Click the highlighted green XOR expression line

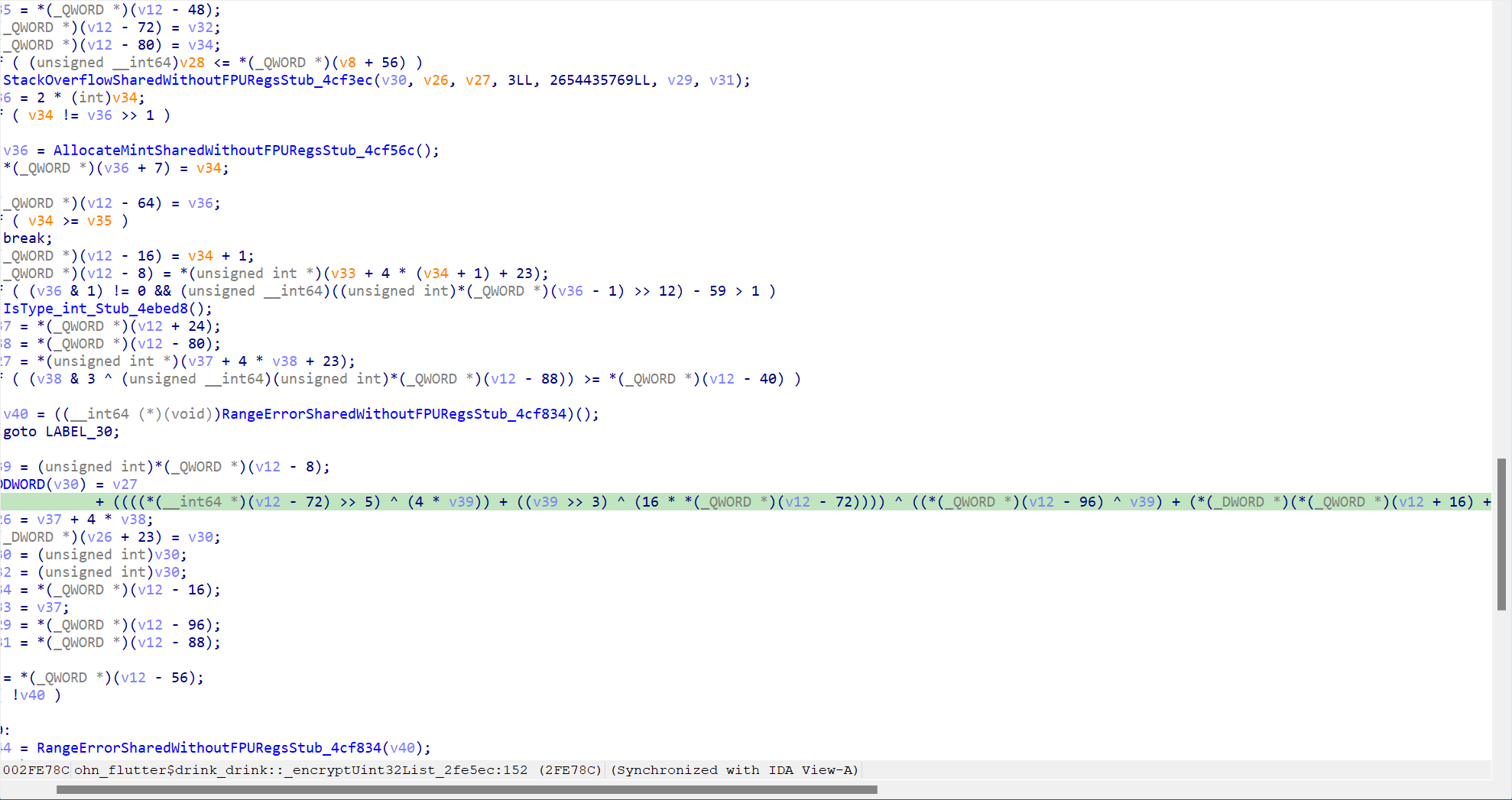tap(745, 502)
